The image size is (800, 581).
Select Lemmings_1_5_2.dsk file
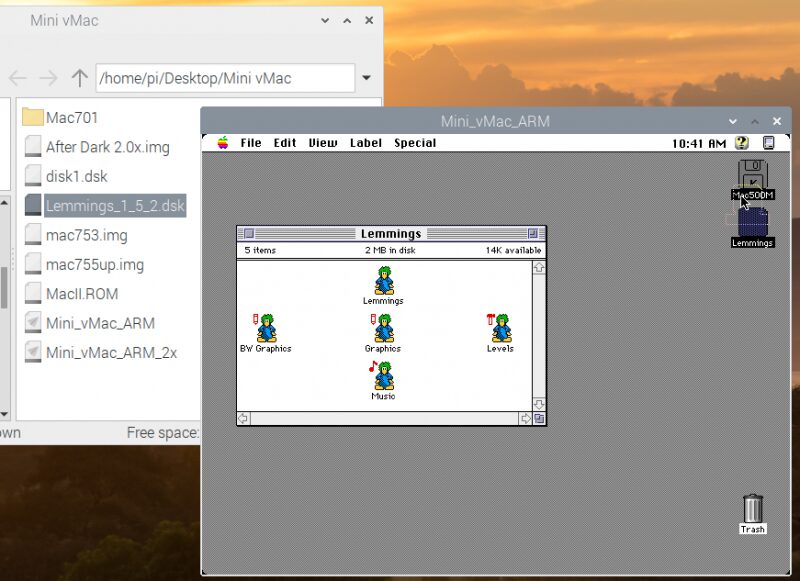pyautogui.click(x=105, y=206)
